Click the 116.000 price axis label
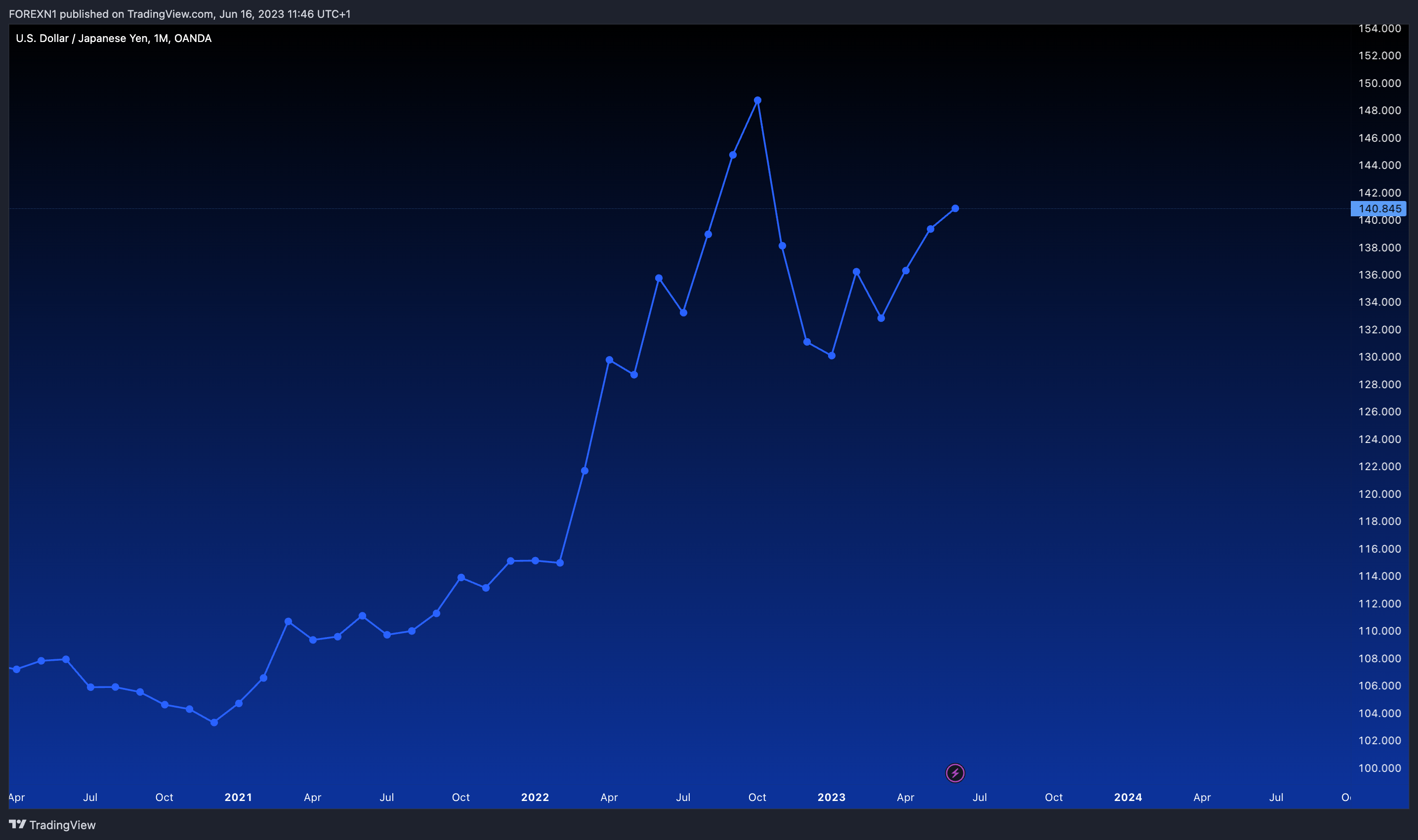The image size is (1418, 840). tap(1379, 549)
